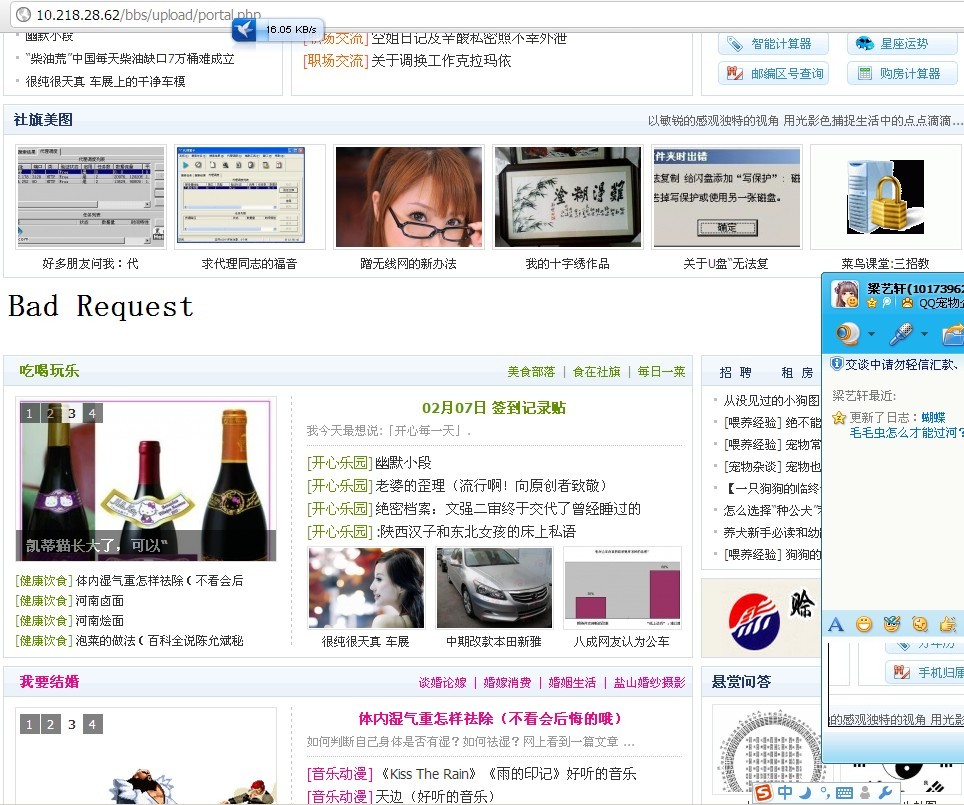This screenshot has width=964, height=805.
Task: Click the site info globe icon in address bar
Action: [23, 15]
